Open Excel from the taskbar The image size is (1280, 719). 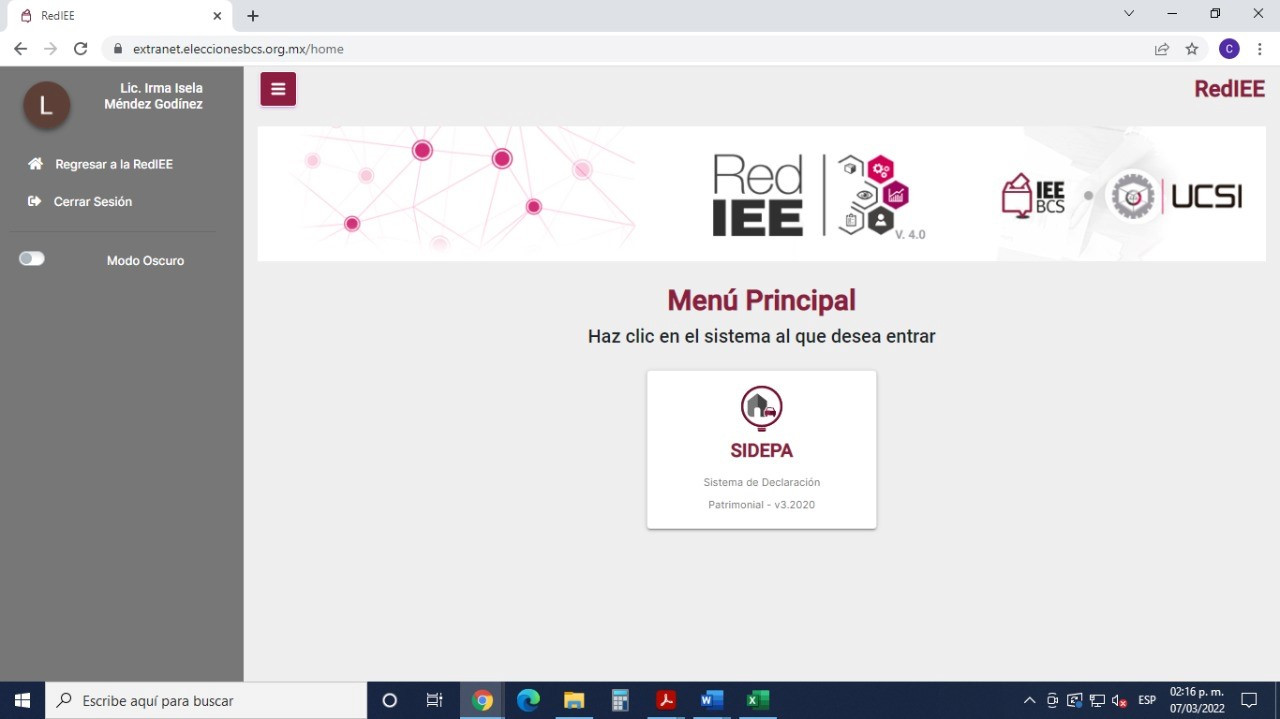click(x=757, y=700)
